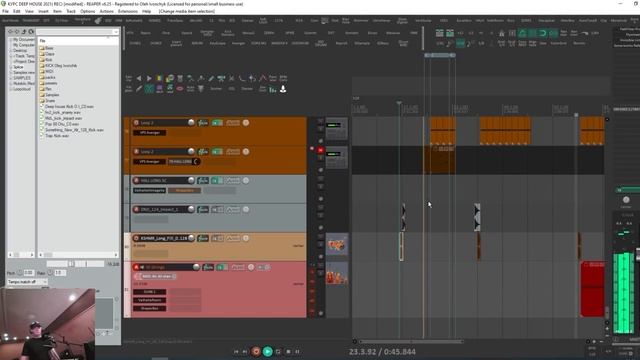Open FX chain of WALL LONG SC track
The width and height of the screenshot is (640, 360).
[203, 180]
